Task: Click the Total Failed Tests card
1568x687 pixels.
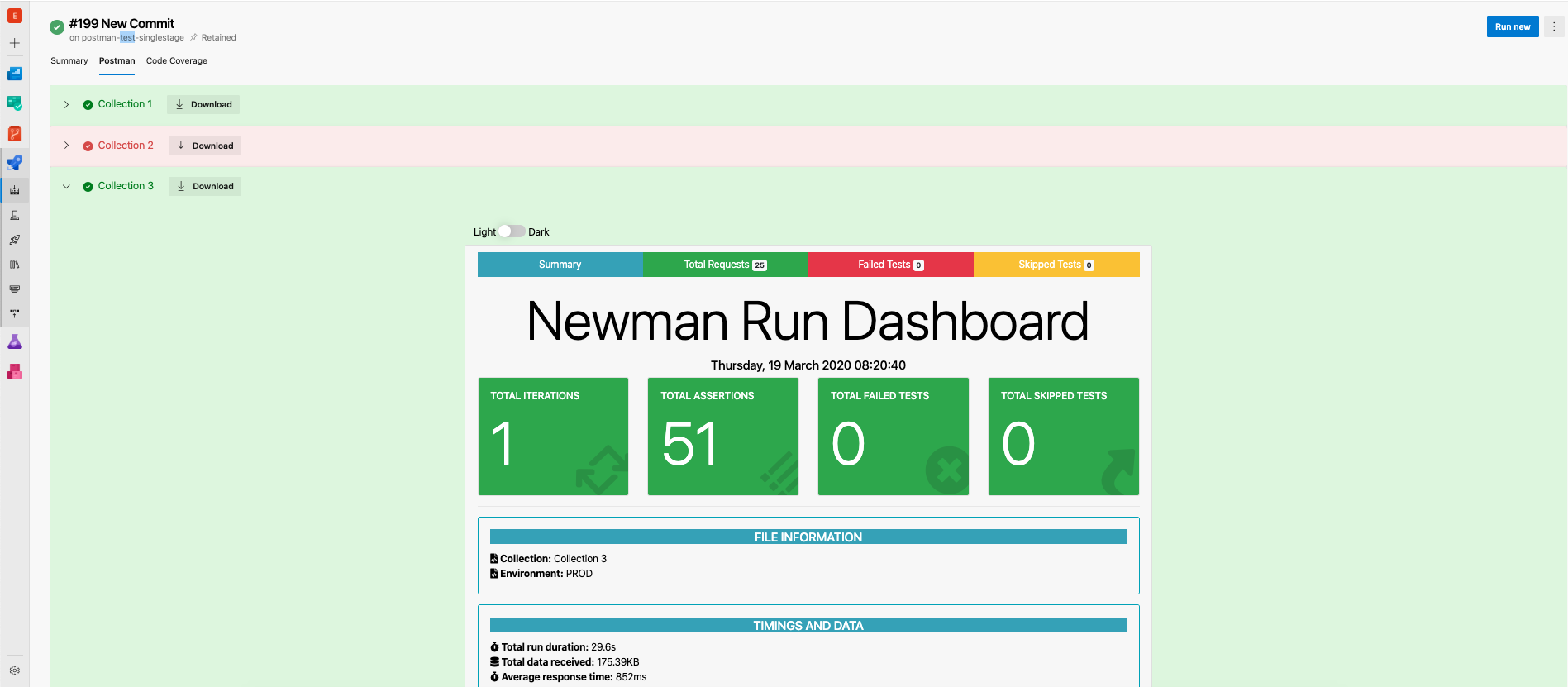Action: click(x=894, y=437)
